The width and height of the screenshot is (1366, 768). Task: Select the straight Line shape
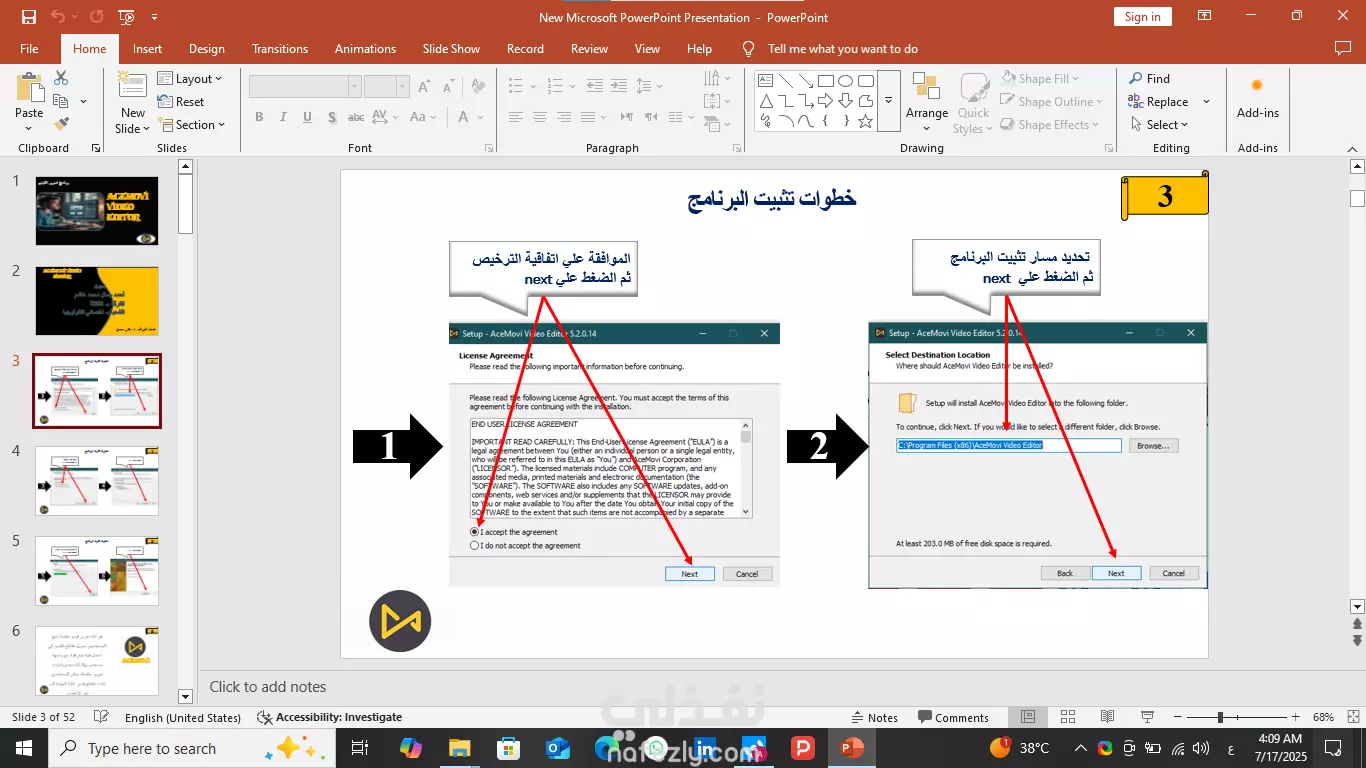[785, 81]
